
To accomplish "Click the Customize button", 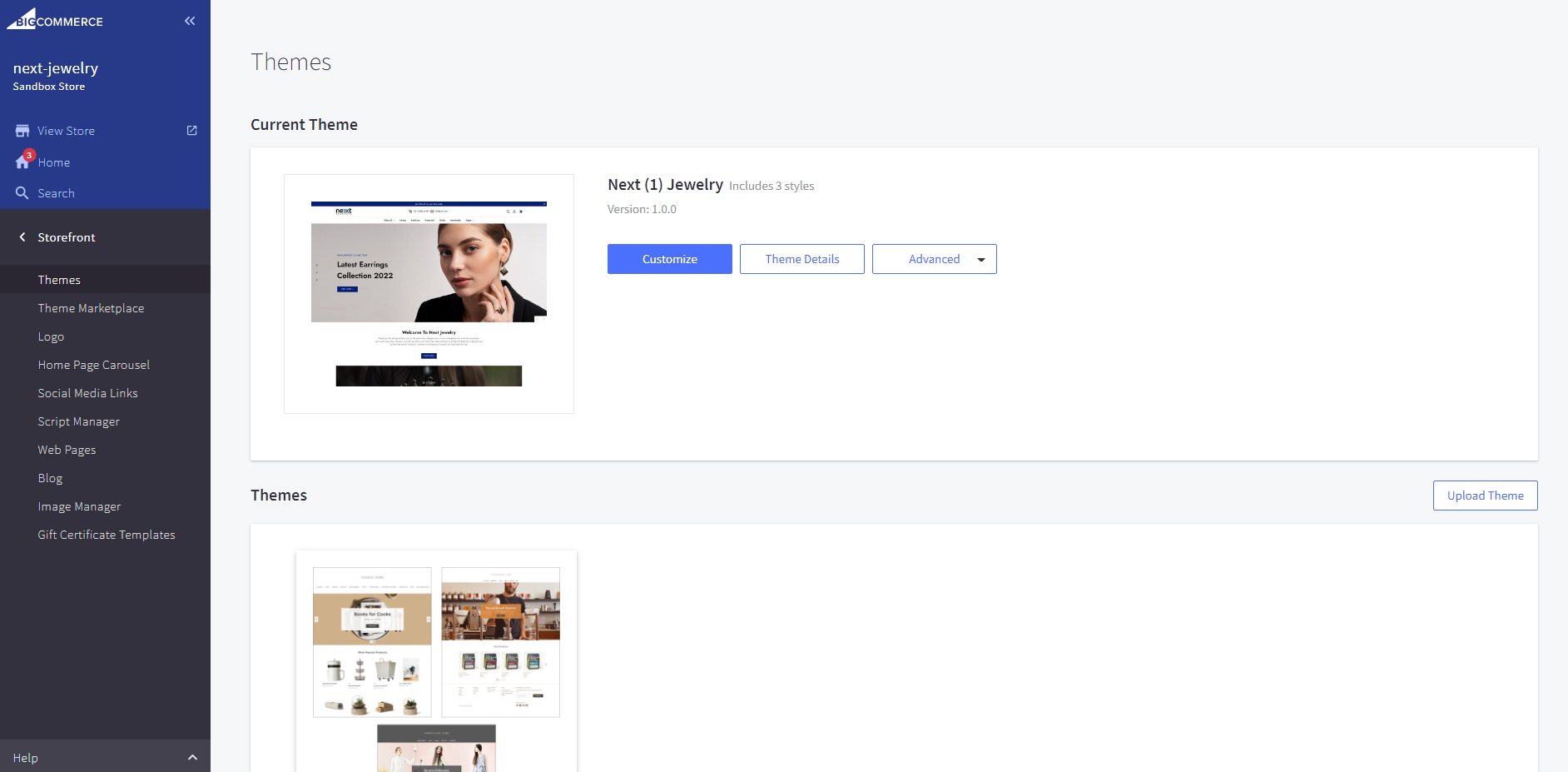I will pos(669,259).
